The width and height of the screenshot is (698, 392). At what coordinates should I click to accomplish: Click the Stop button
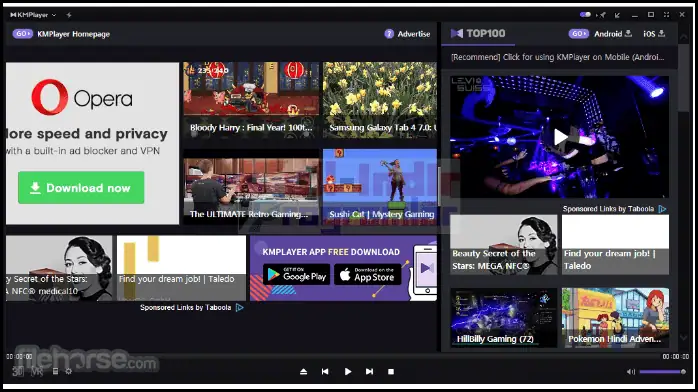click(391, 372)
